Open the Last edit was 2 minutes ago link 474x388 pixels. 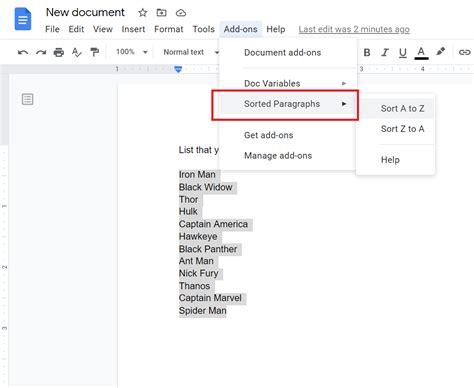point(354,29)
